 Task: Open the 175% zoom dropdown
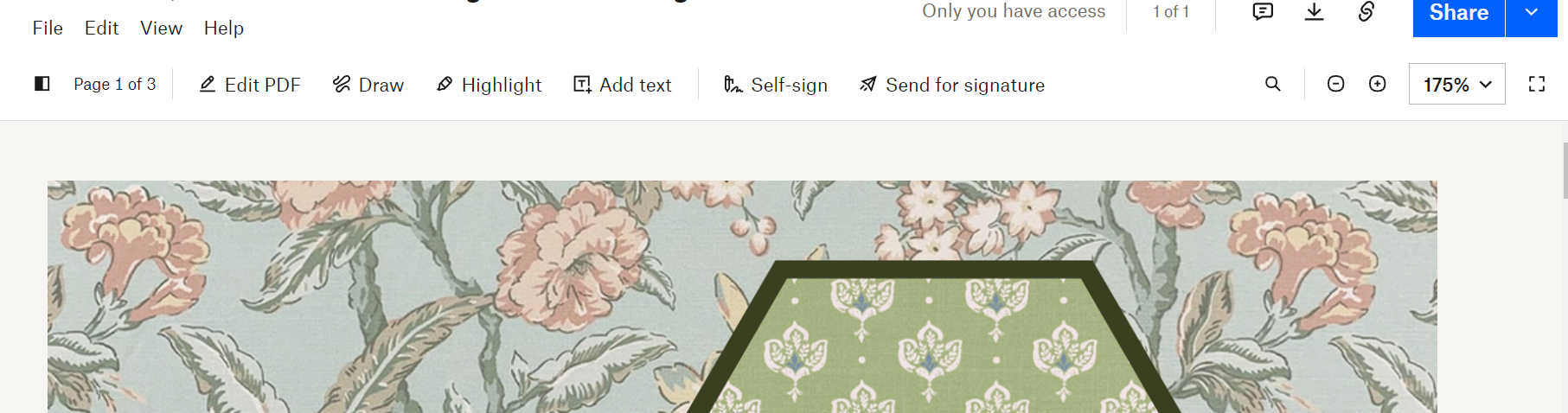[x=1457, y=84]
